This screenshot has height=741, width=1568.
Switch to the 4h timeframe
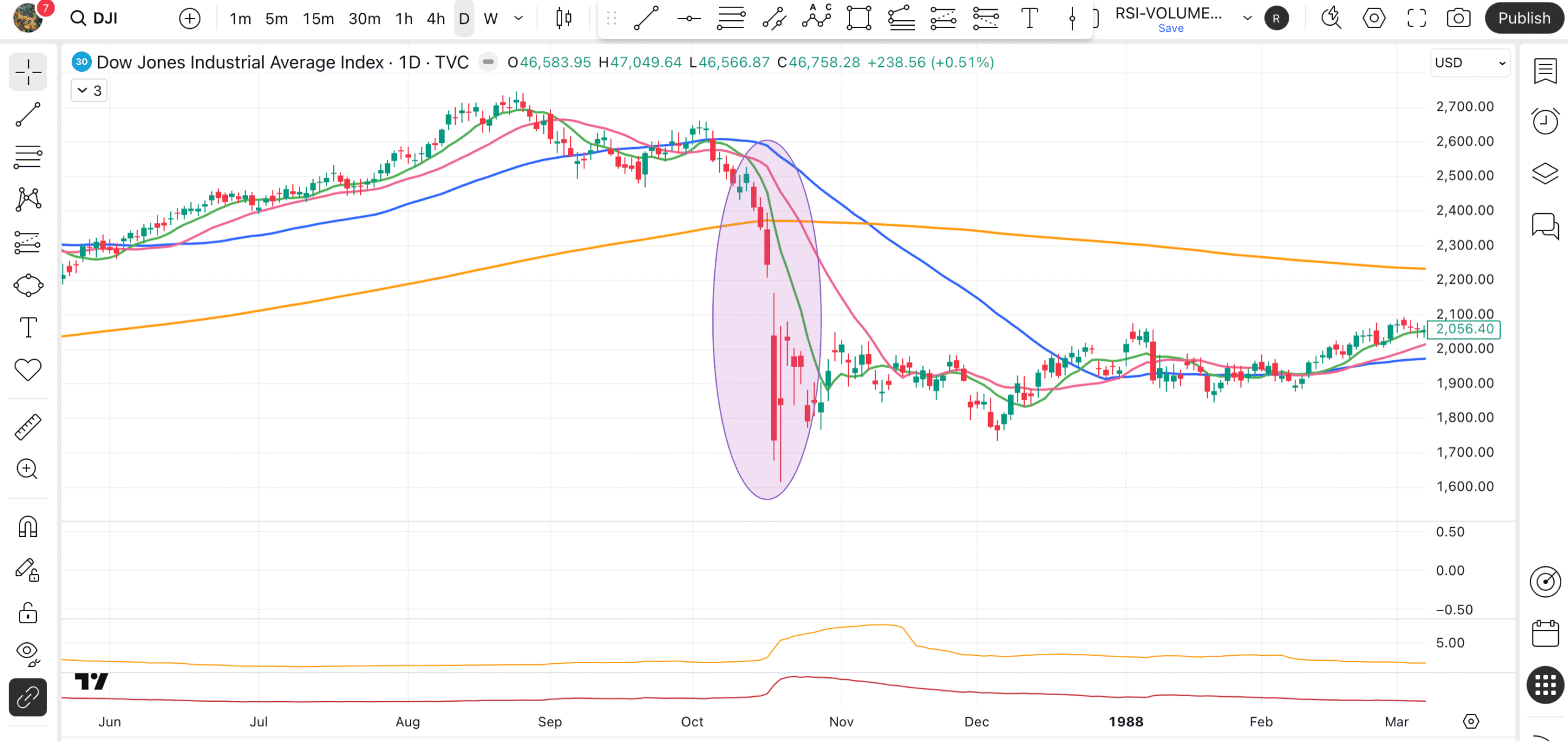coord(435,18)
